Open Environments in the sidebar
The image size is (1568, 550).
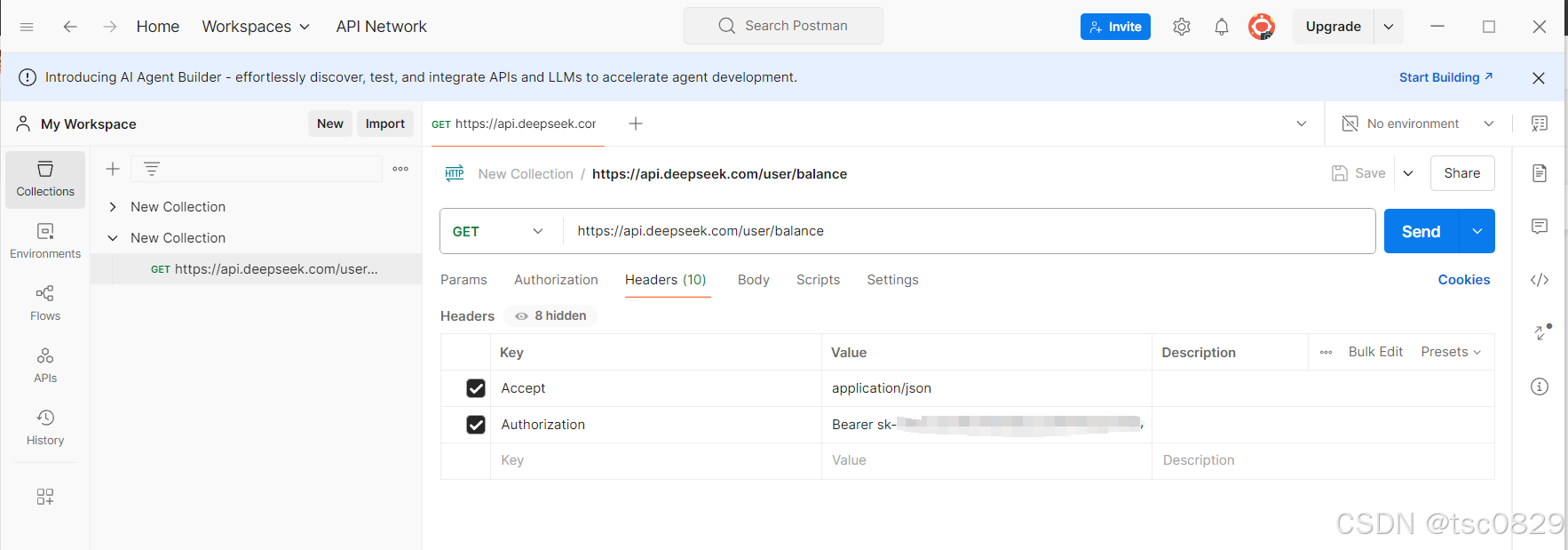(45, 242)
